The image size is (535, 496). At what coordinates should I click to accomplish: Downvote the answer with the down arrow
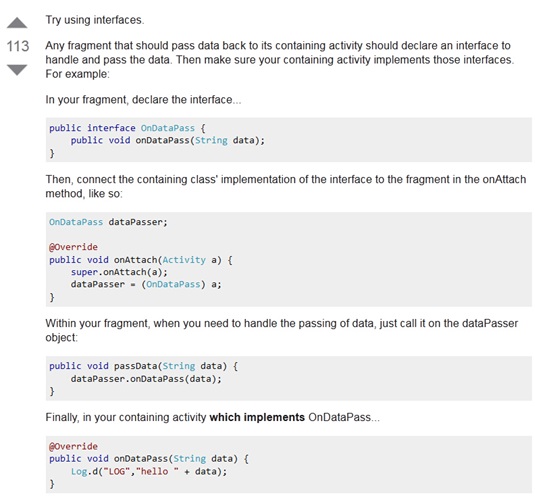(x=17, y=70)
